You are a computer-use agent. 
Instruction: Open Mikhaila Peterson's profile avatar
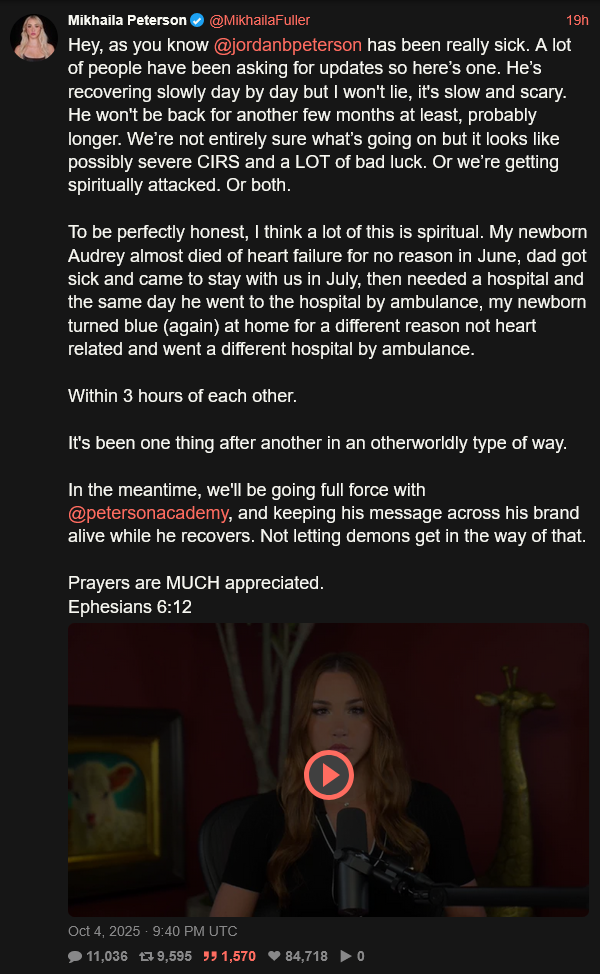[34, 37]
